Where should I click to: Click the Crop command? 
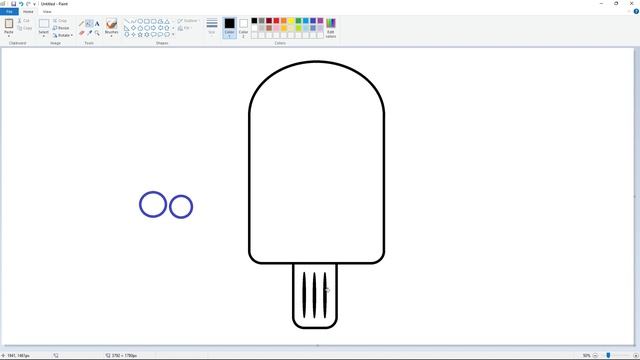[60, 20]
